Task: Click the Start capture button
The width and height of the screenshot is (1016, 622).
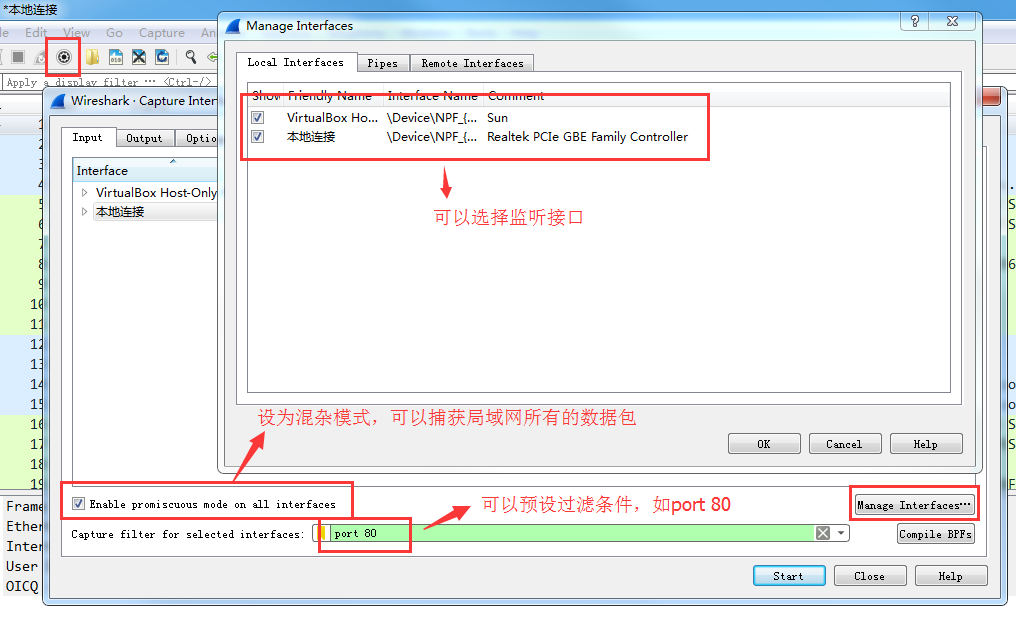Action: click(789, 576)
